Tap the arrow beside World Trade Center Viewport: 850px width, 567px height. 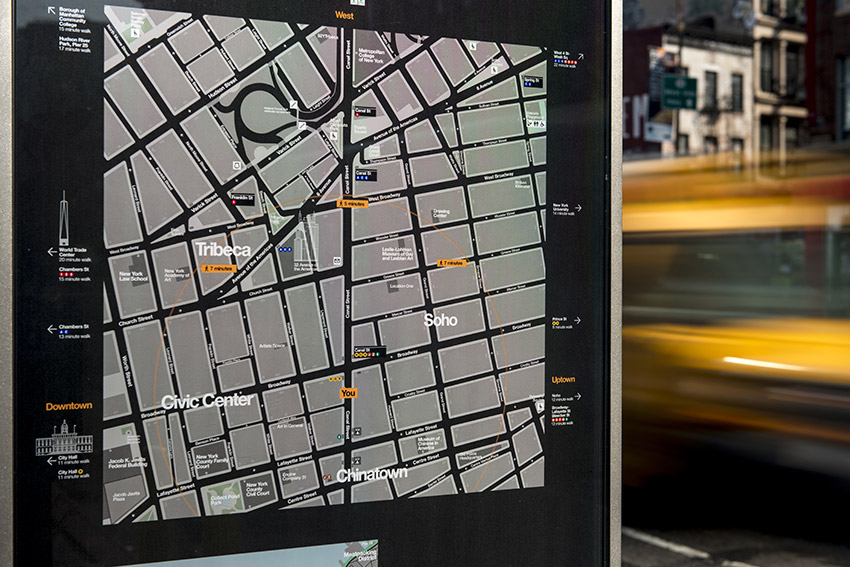52,252
